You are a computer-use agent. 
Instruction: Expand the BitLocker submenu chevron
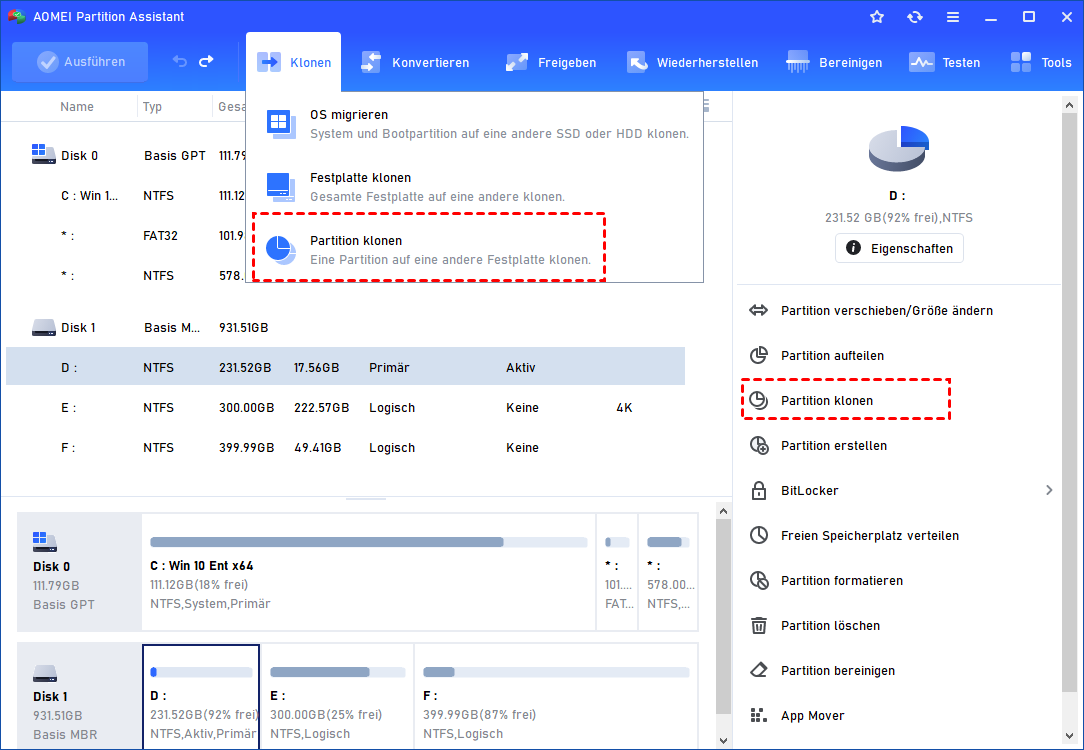tap(1049, 490)
